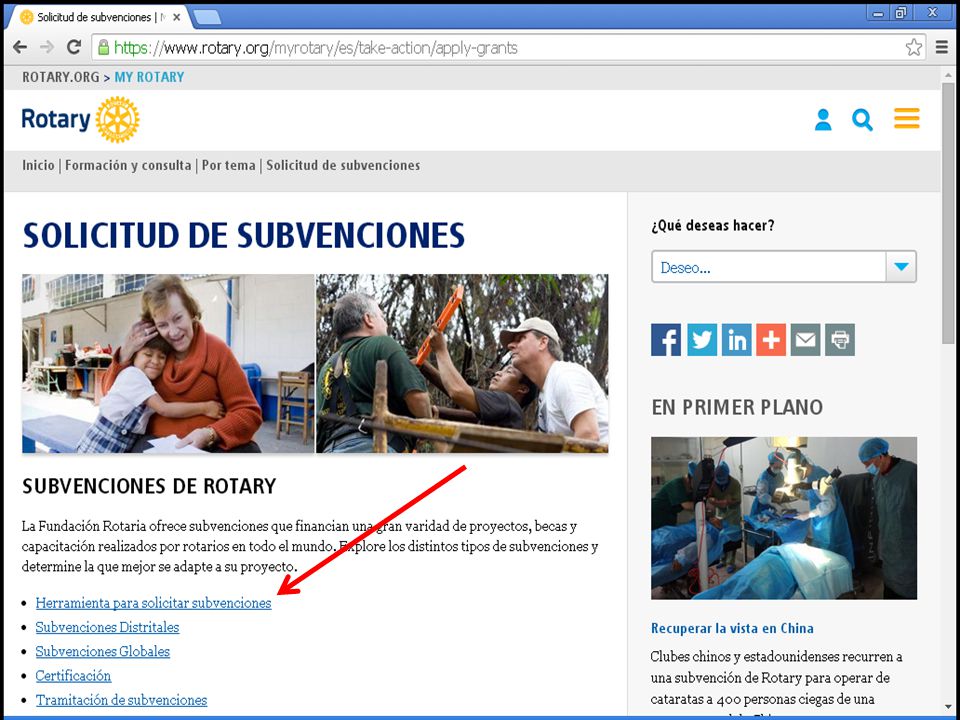Click the eye surgery room photo

pyautogui.click(x=784, y=518)
